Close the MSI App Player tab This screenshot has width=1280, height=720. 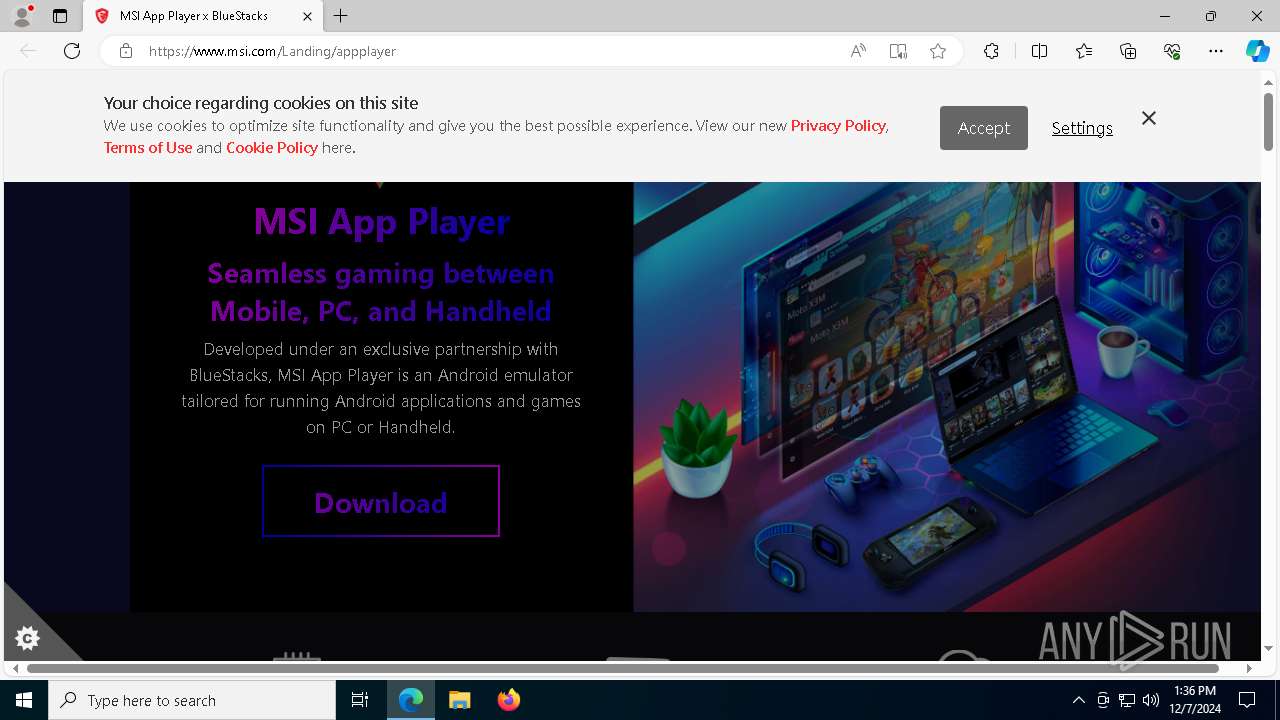coord(307,16)
